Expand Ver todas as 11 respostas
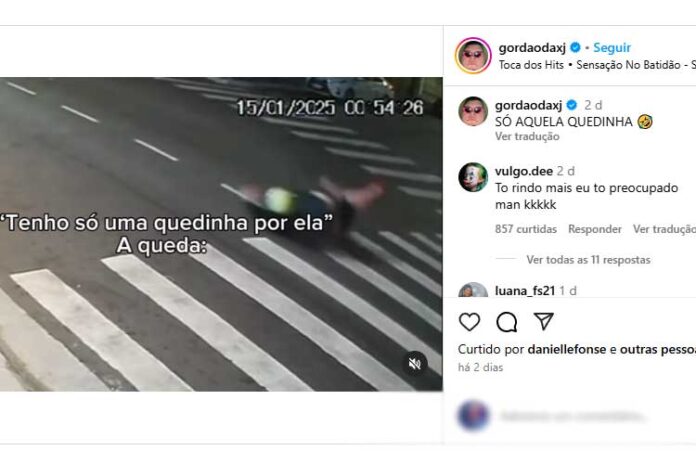 click(588, 260)
